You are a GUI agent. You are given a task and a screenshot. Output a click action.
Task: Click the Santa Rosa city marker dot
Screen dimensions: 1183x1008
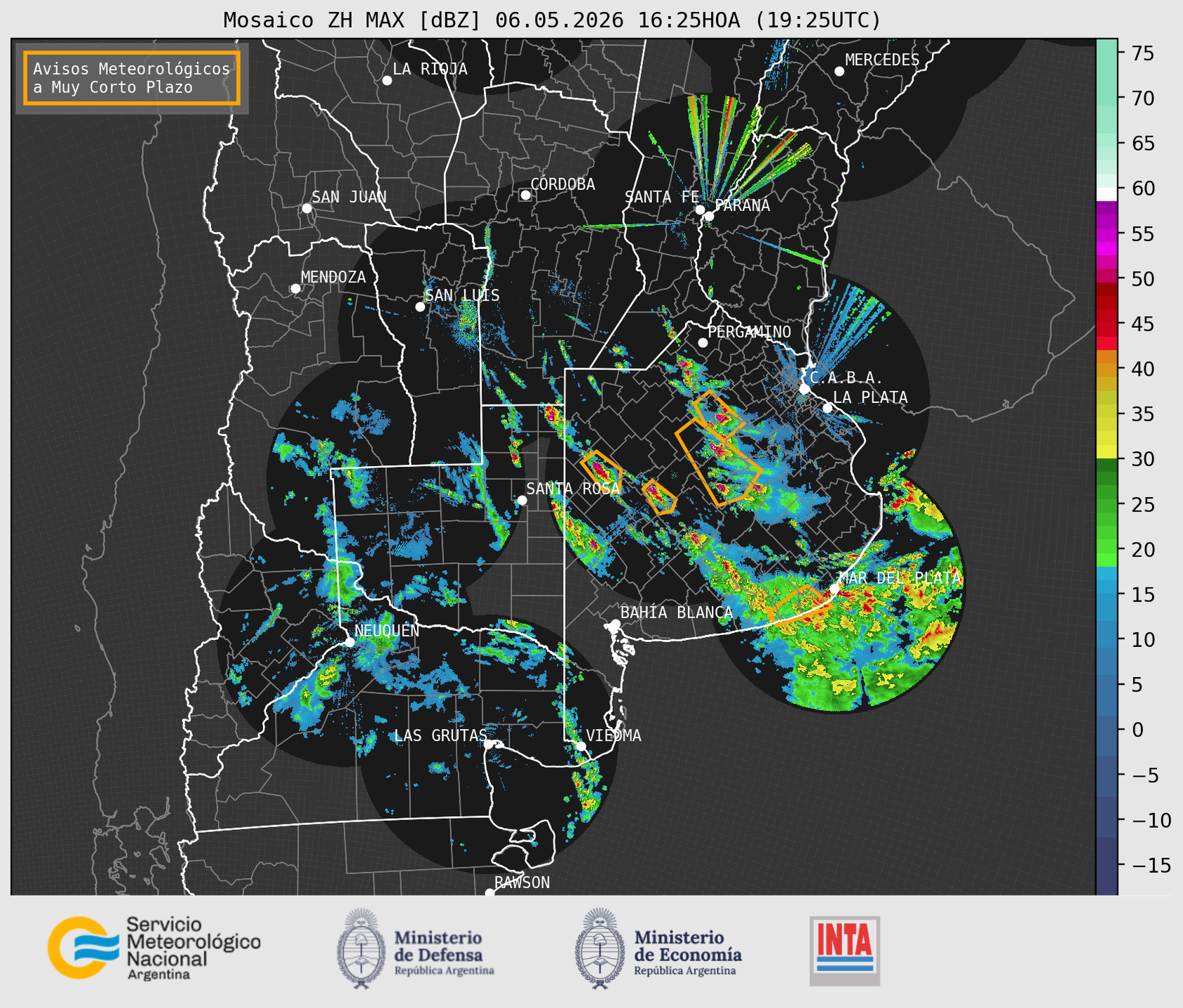[x=522, y=500]
